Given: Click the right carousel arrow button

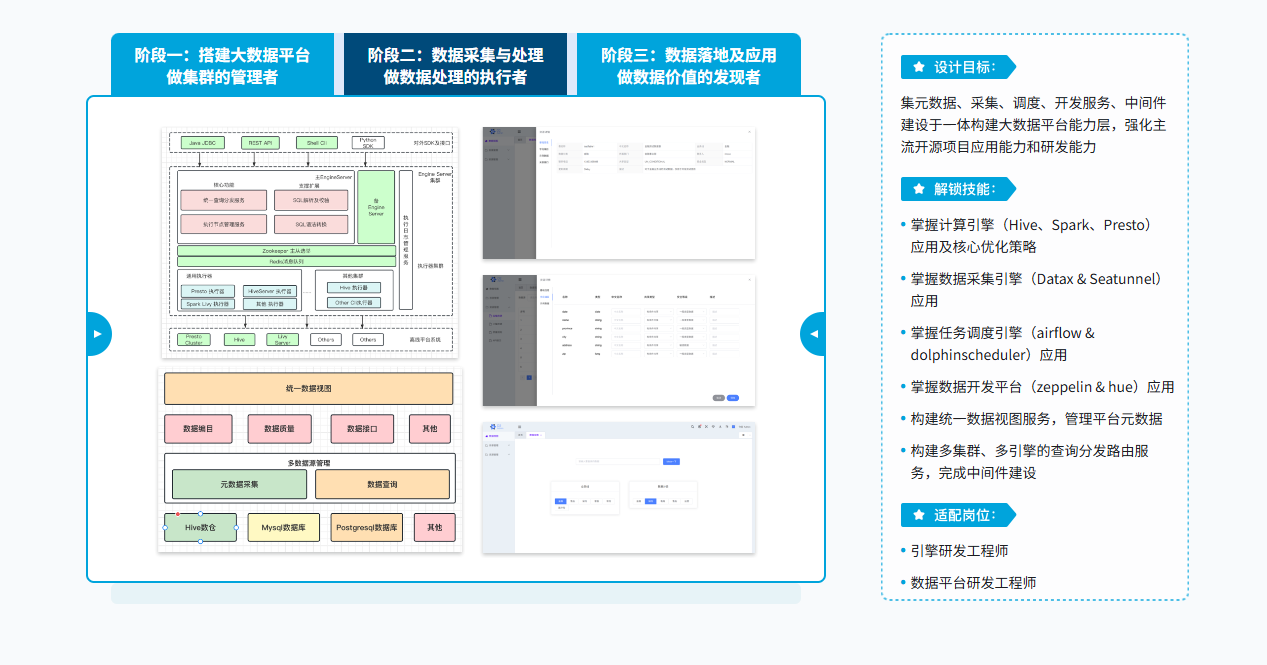Looking at the screenshot, I should click(813, 334).
